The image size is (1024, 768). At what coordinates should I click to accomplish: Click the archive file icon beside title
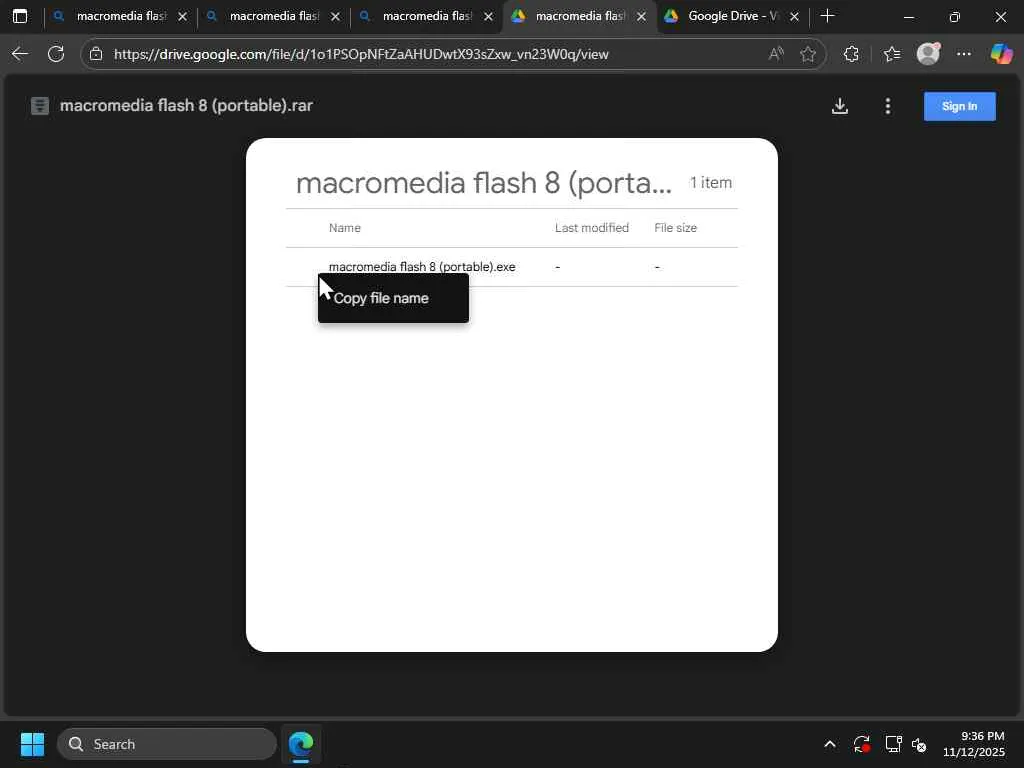coord(40,106)
